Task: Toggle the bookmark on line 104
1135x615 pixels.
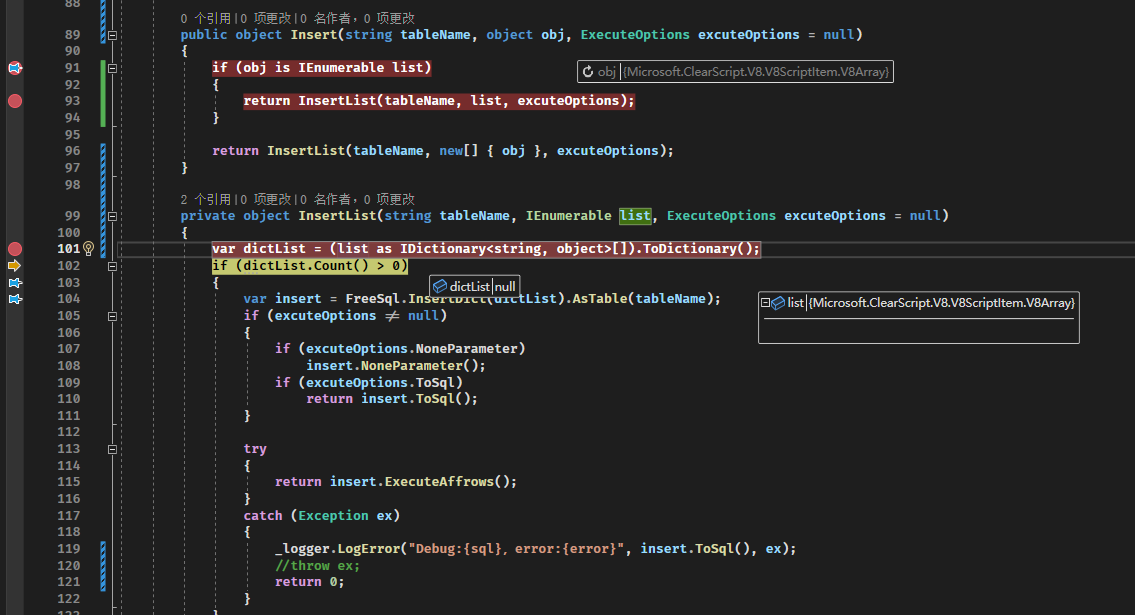Action: [x=14, y=298]
